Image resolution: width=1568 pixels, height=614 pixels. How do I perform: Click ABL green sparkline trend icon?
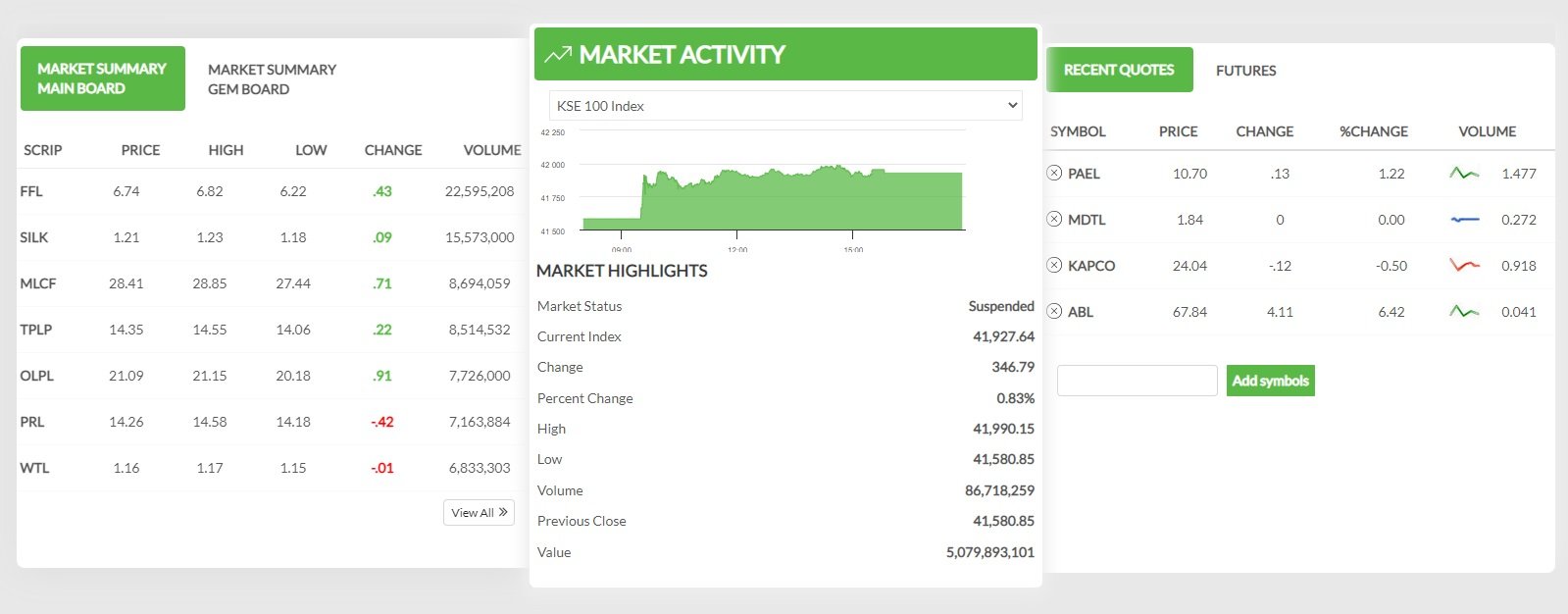pos(1464,312)
